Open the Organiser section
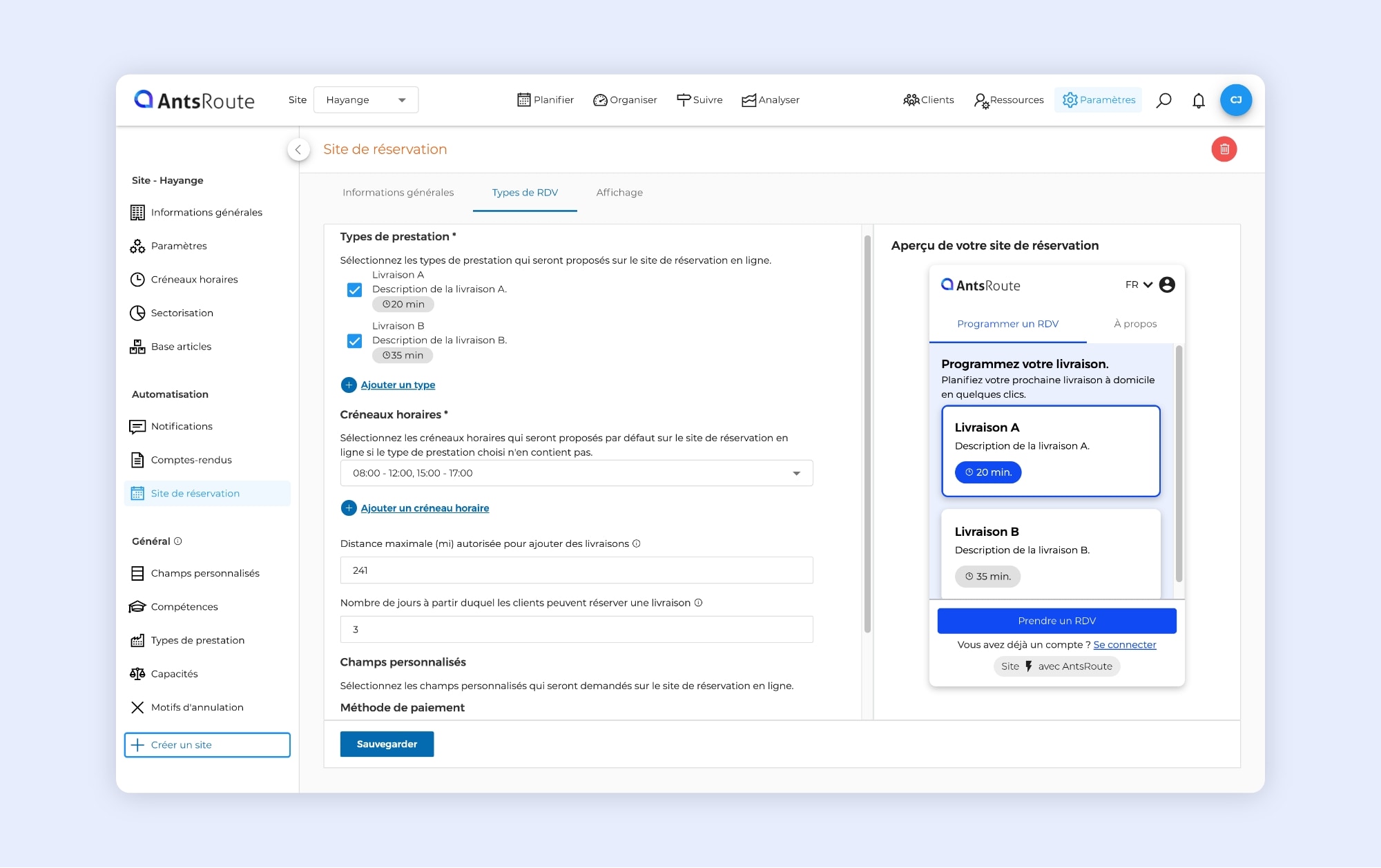 (x=624, y=99)
